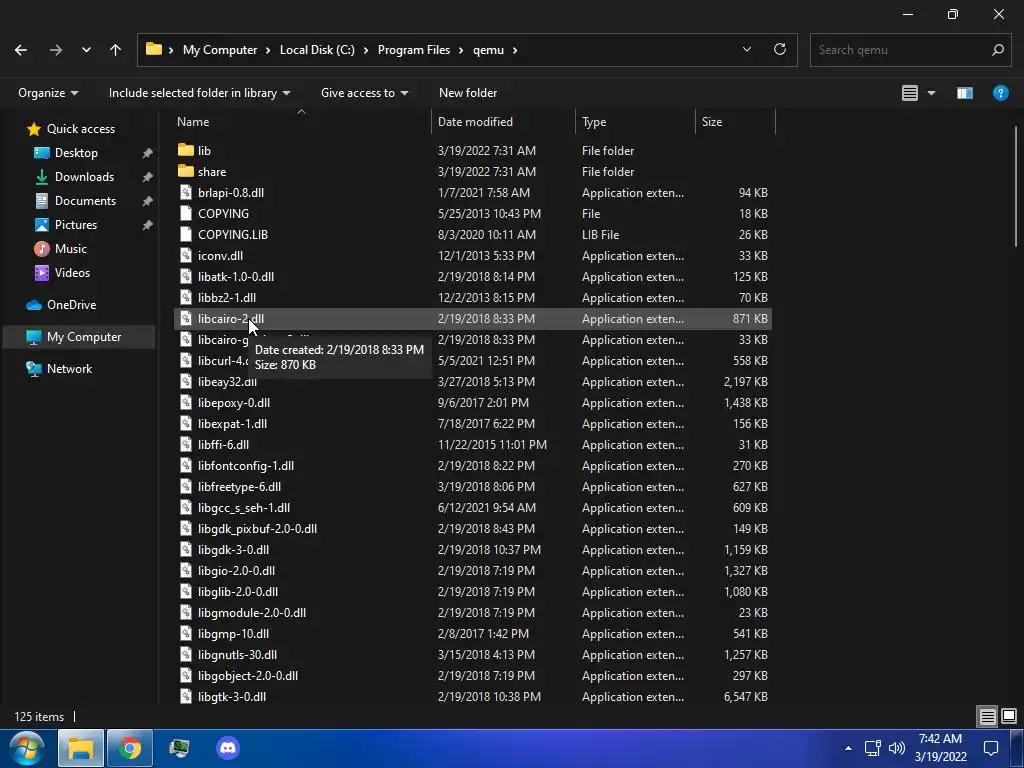Viewport: 1024px width, 768px height.
Task: Open Help with the question icon
Action: coord(1000,93)
